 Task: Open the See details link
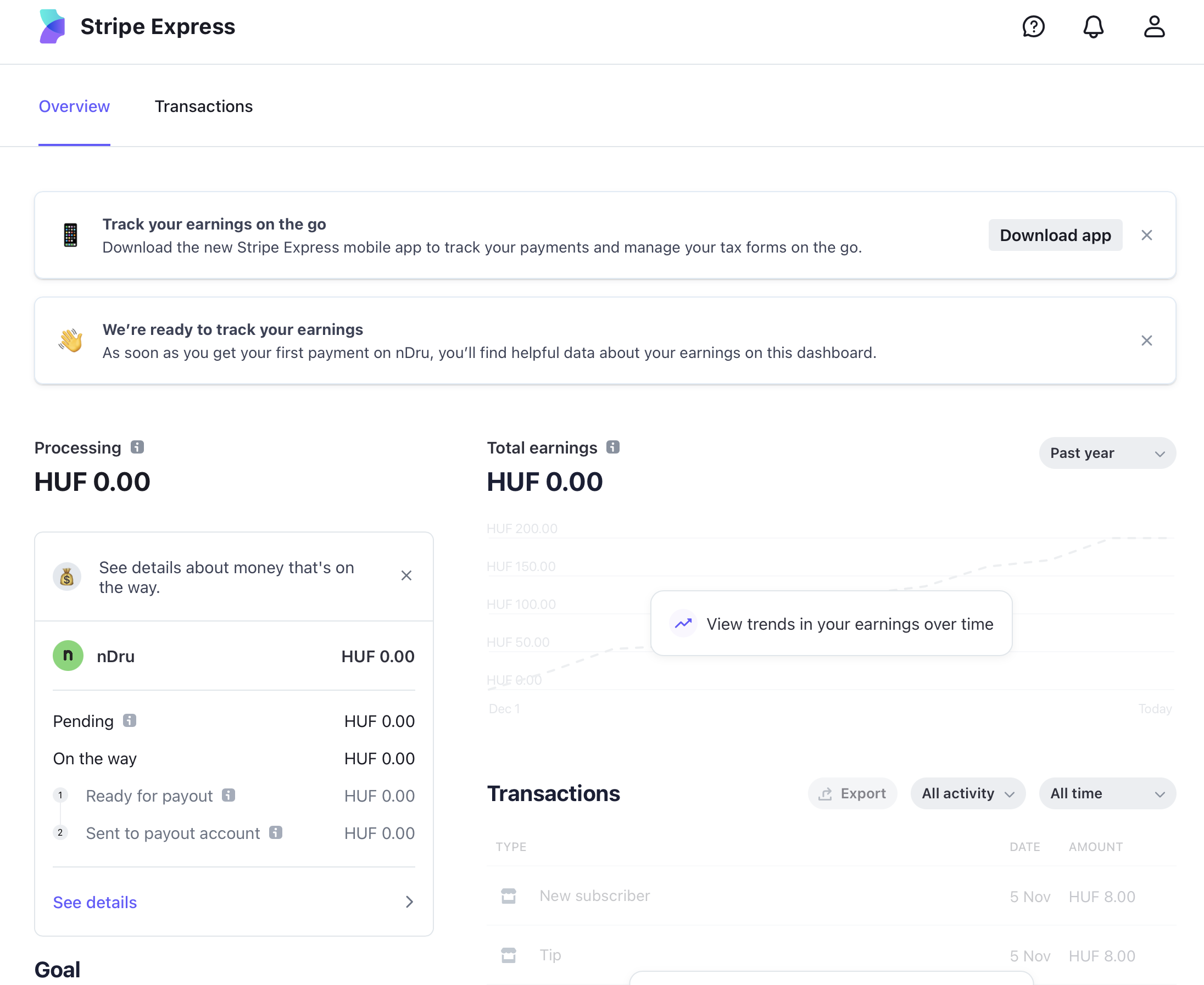click(95, 902)
